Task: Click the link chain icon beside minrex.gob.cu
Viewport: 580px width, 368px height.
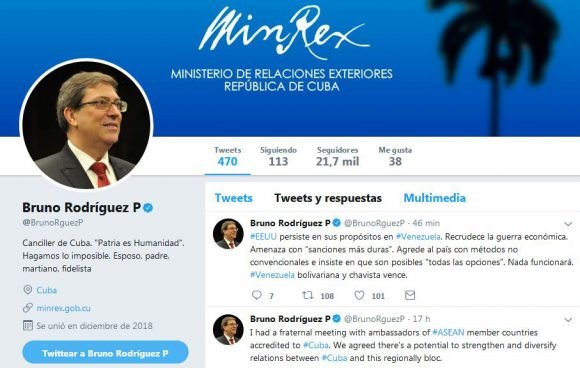Action: coord(28,308)
